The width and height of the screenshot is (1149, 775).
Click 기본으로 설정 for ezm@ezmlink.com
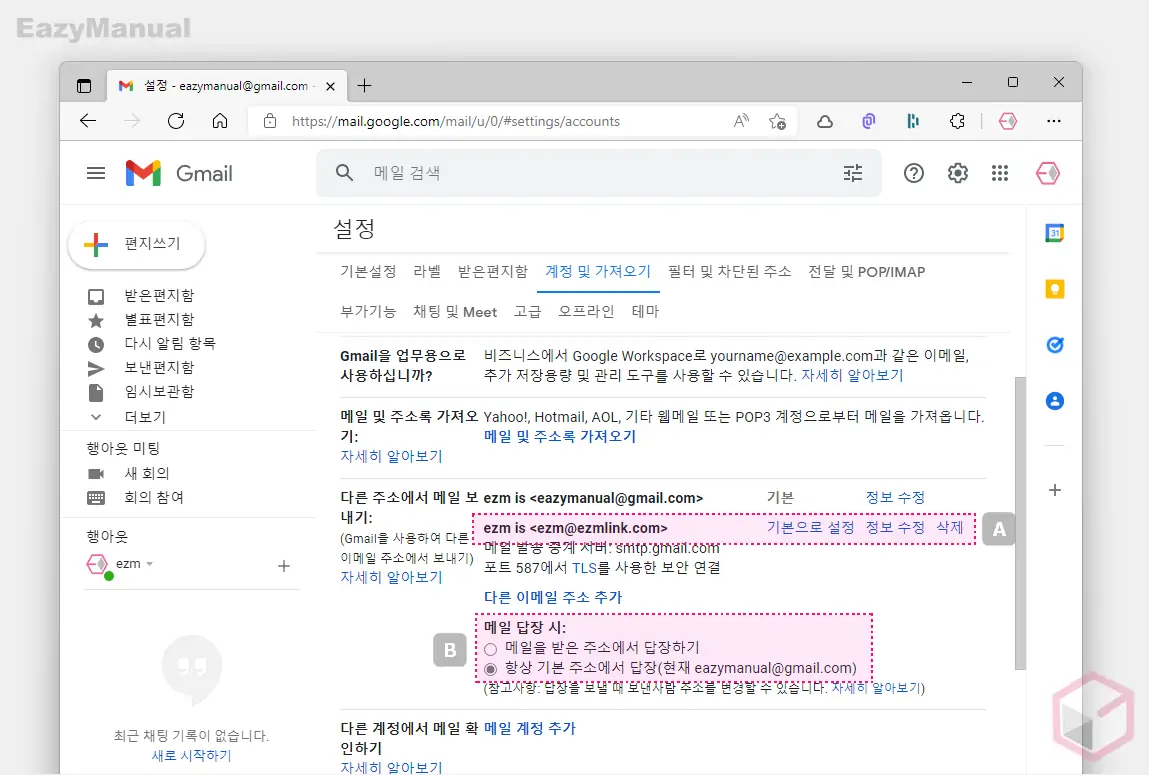810,527
